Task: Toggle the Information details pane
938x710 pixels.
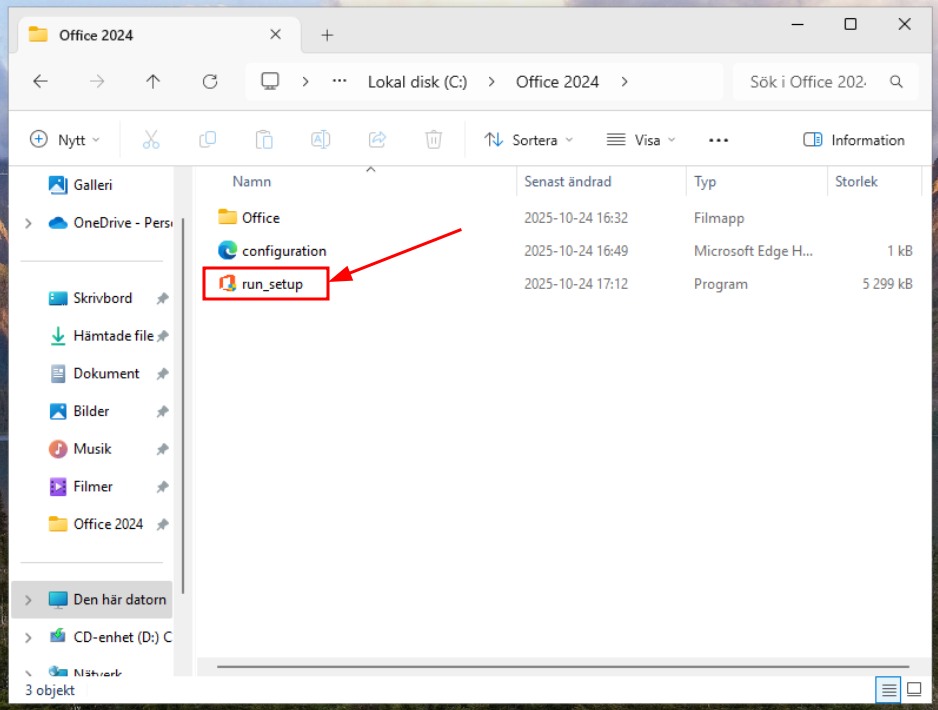Action: [854, 140]
